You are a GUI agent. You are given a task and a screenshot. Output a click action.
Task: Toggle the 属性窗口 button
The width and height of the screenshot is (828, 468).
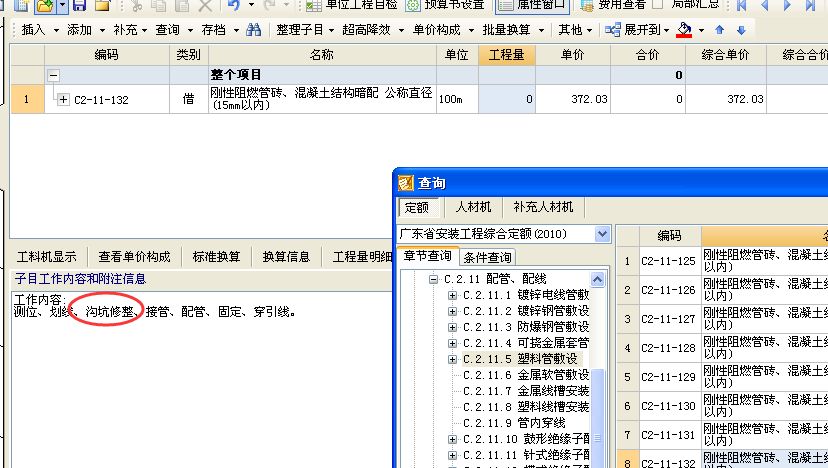(x=532, y=5)
